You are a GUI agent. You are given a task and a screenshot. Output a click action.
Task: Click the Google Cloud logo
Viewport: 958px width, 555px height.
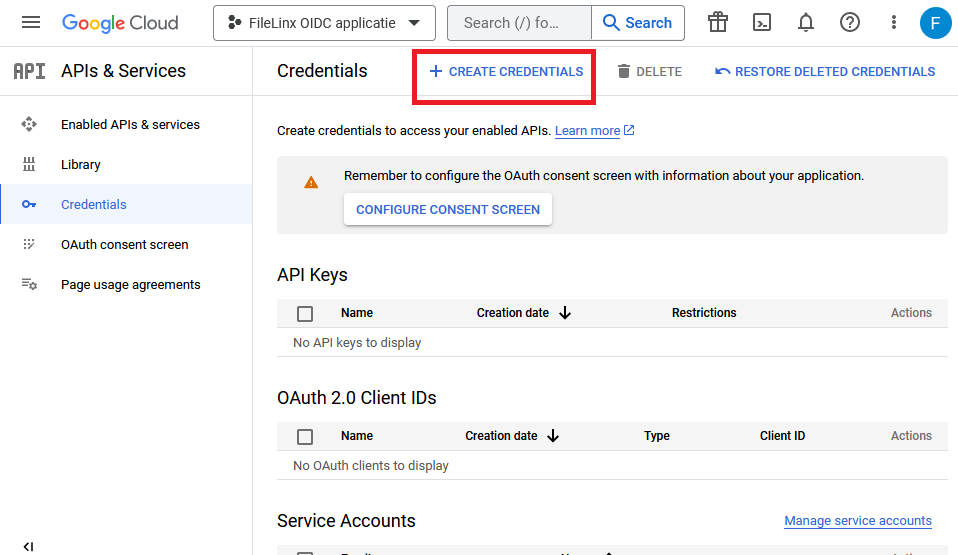point(120,23)
